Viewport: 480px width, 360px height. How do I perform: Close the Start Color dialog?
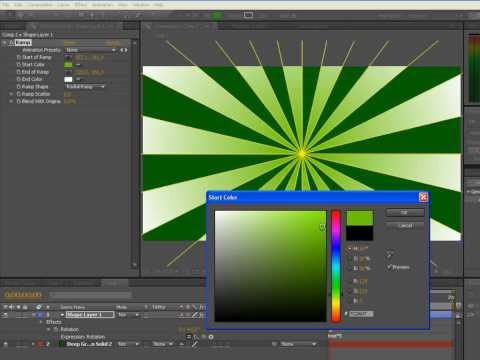(423, 197)
